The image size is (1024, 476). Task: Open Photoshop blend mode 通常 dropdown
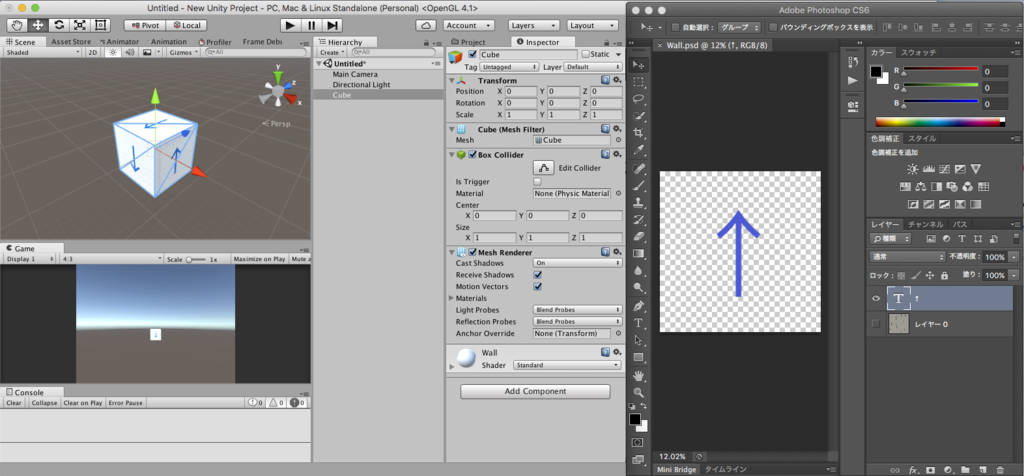pos(908,257)
